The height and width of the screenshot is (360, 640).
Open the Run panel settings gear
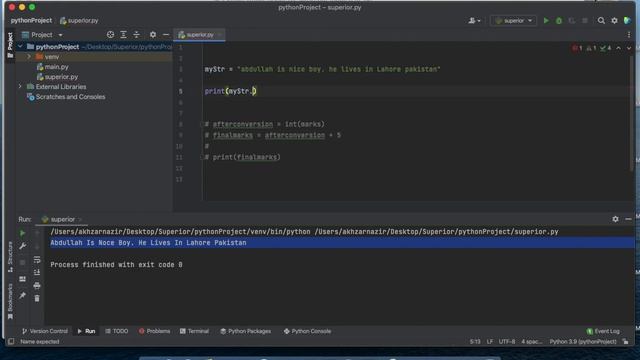click(x=615, y=219)
